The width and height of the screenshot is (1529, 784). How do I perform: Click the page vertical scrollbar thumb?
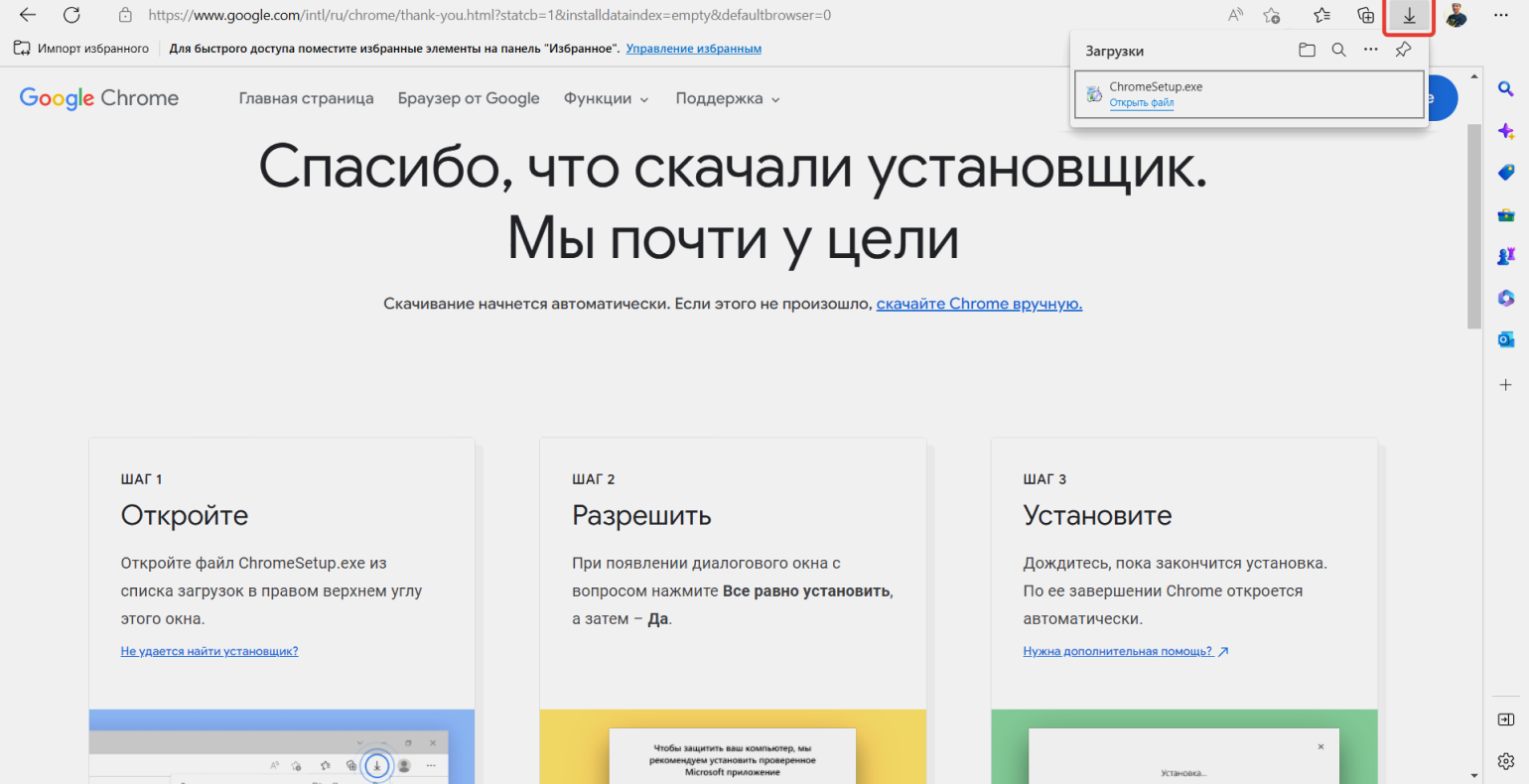tap(1474, 226)
